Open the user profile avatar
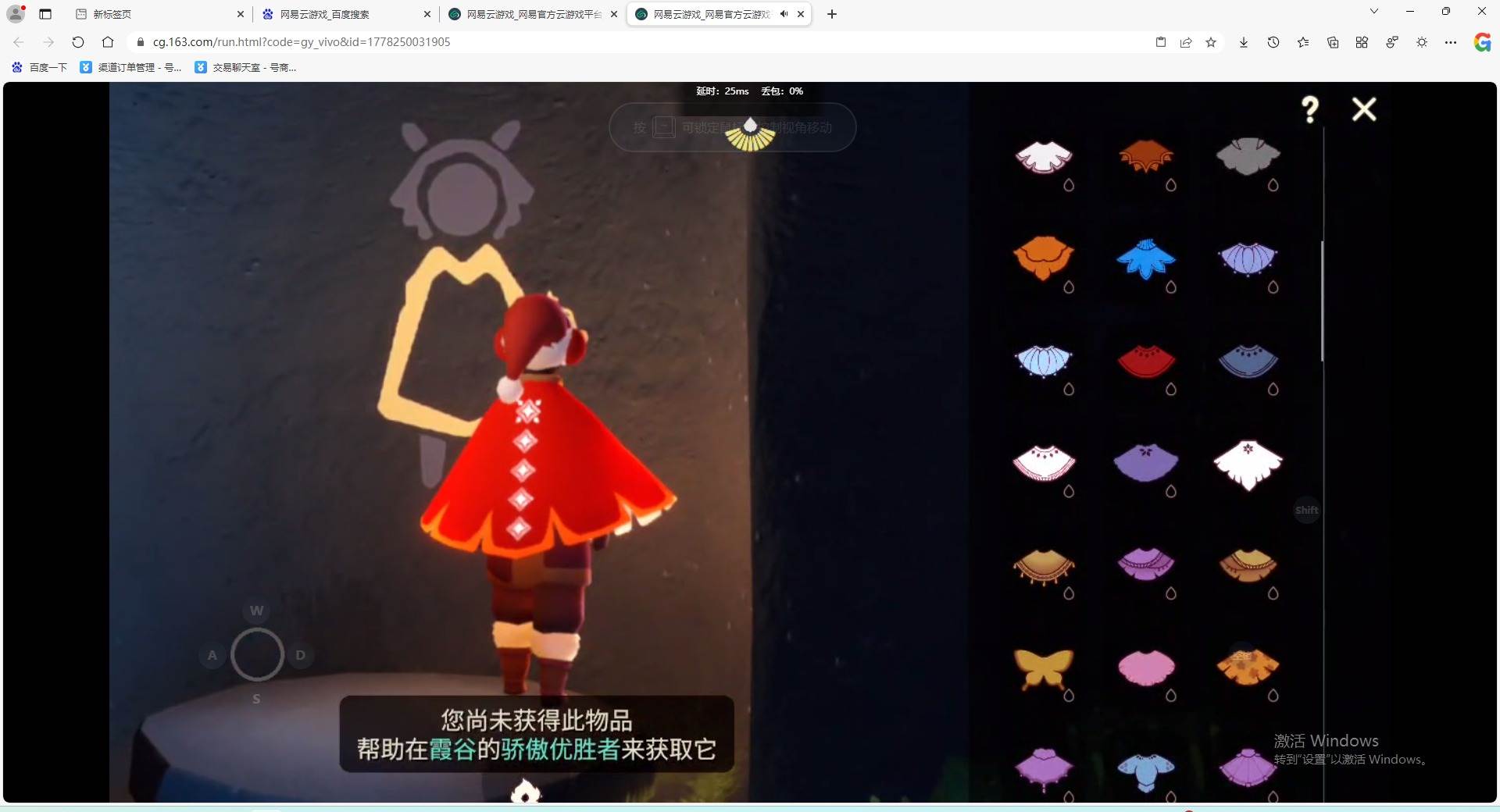 pyautogui.click(x=16, y=13)
